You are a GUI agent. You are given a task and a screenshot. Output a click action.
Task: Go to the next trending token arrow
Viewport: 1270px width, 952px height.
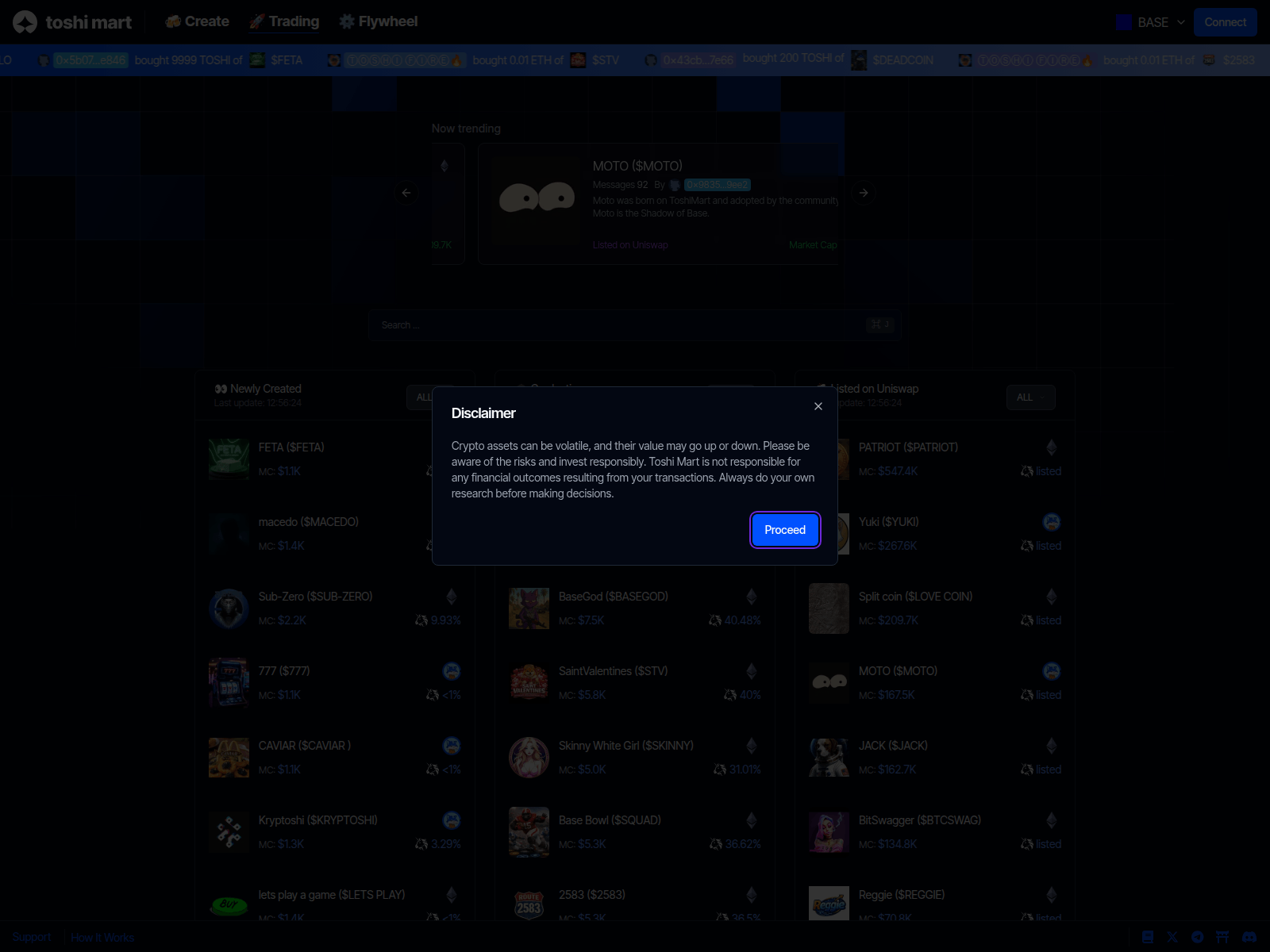864,193
